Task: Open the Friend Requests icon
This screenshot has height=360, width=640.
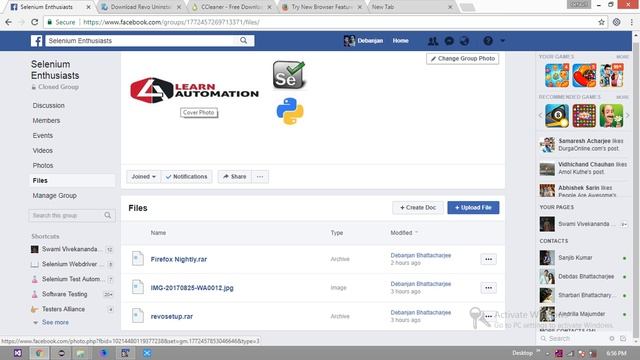Action: [x=433, y=41]
